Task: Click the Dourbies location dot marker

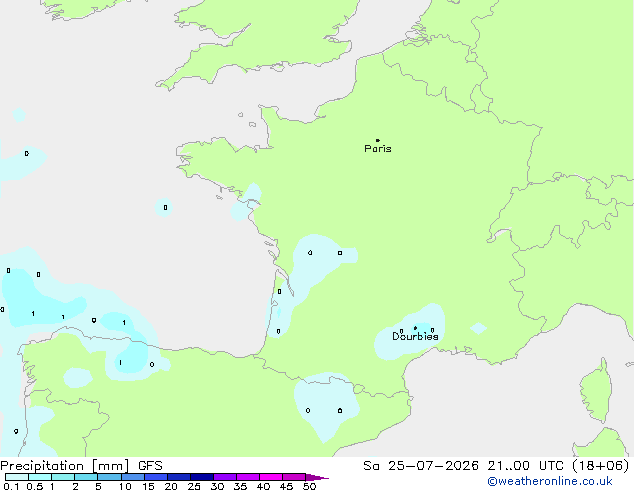Action: [x=415, y=328]
